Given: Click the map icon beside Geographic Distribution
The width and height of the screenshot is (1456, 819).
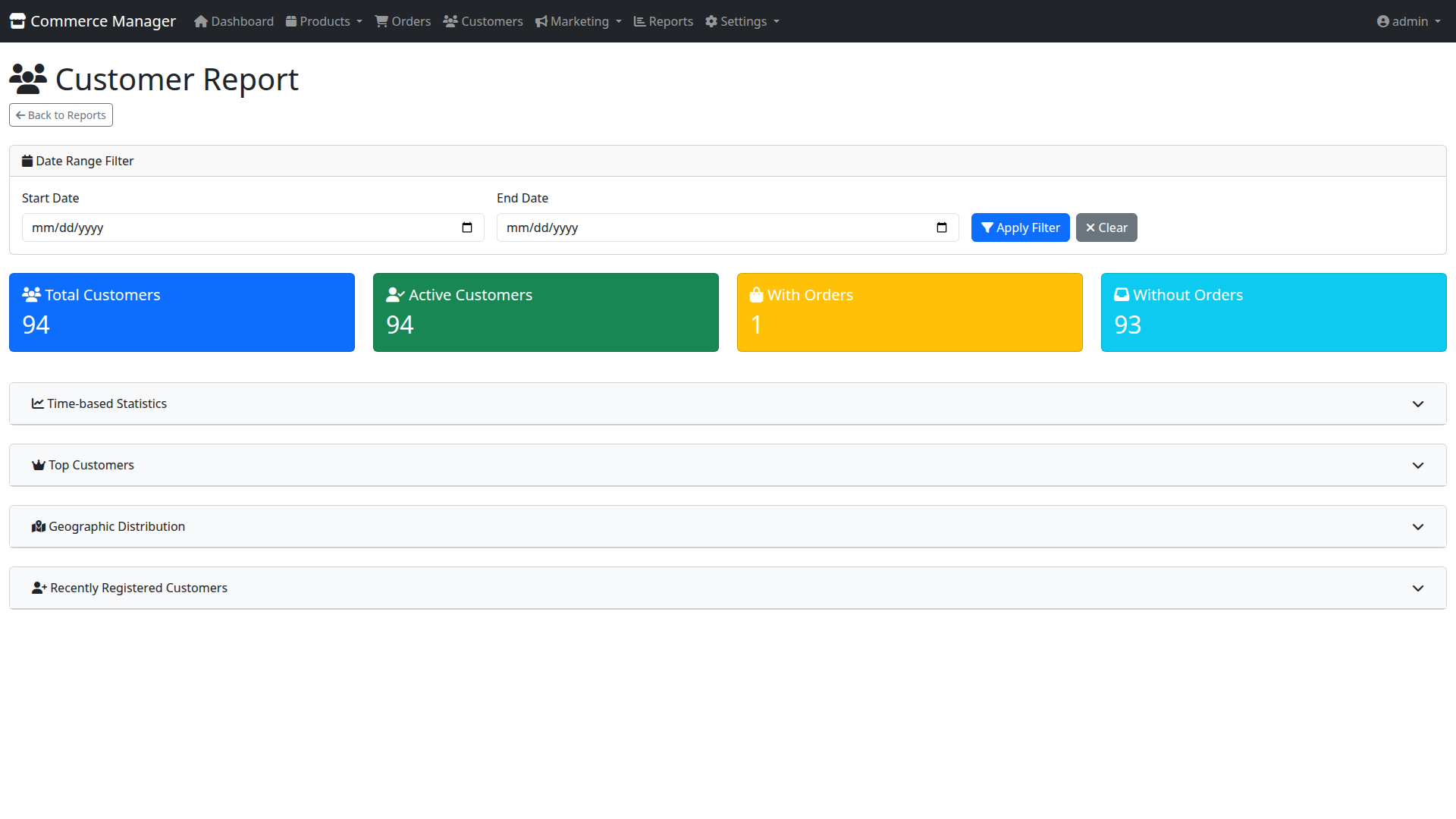Looking at the screenshot, I should [x=38, y=527].
